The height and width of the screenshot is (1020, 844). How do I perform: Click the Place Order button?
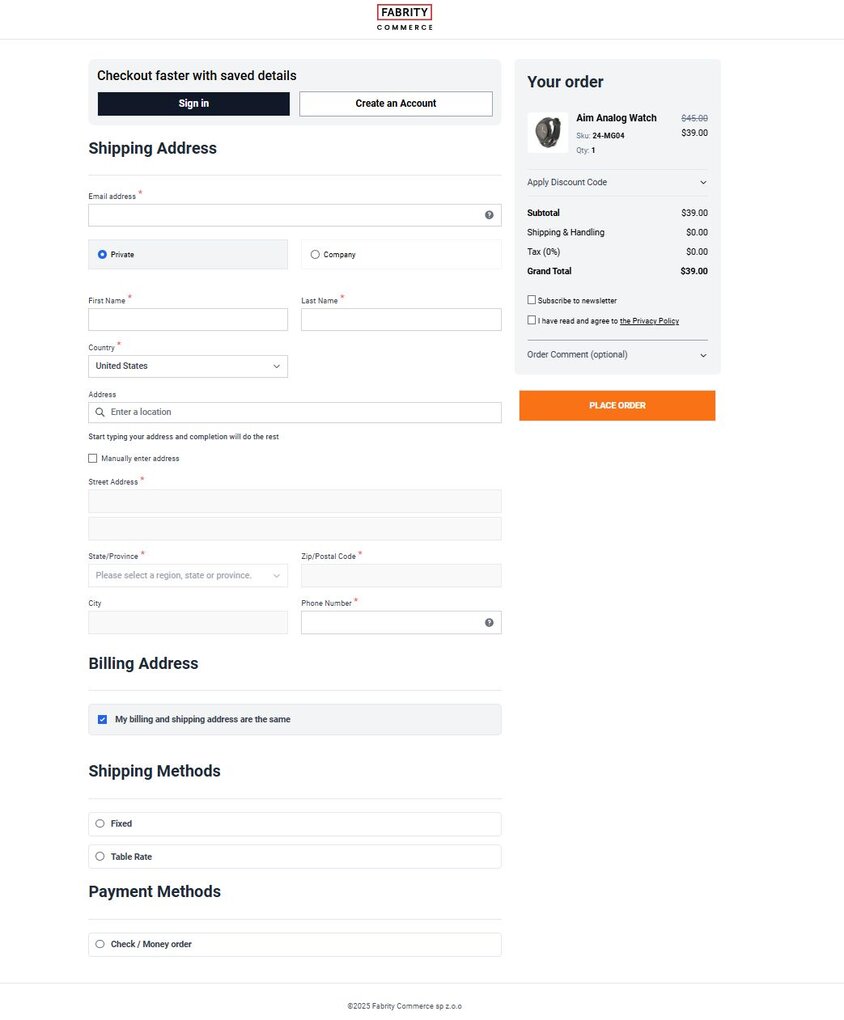pos(616,405)
